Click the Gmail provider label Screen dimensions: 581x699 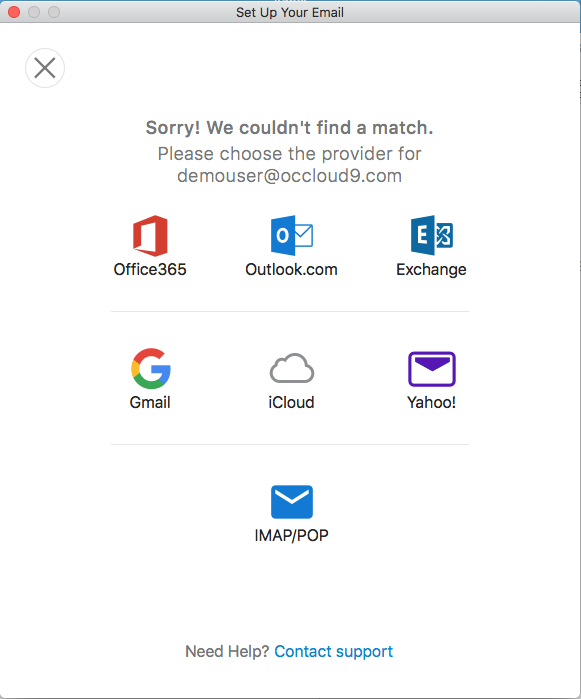[150, 402]
